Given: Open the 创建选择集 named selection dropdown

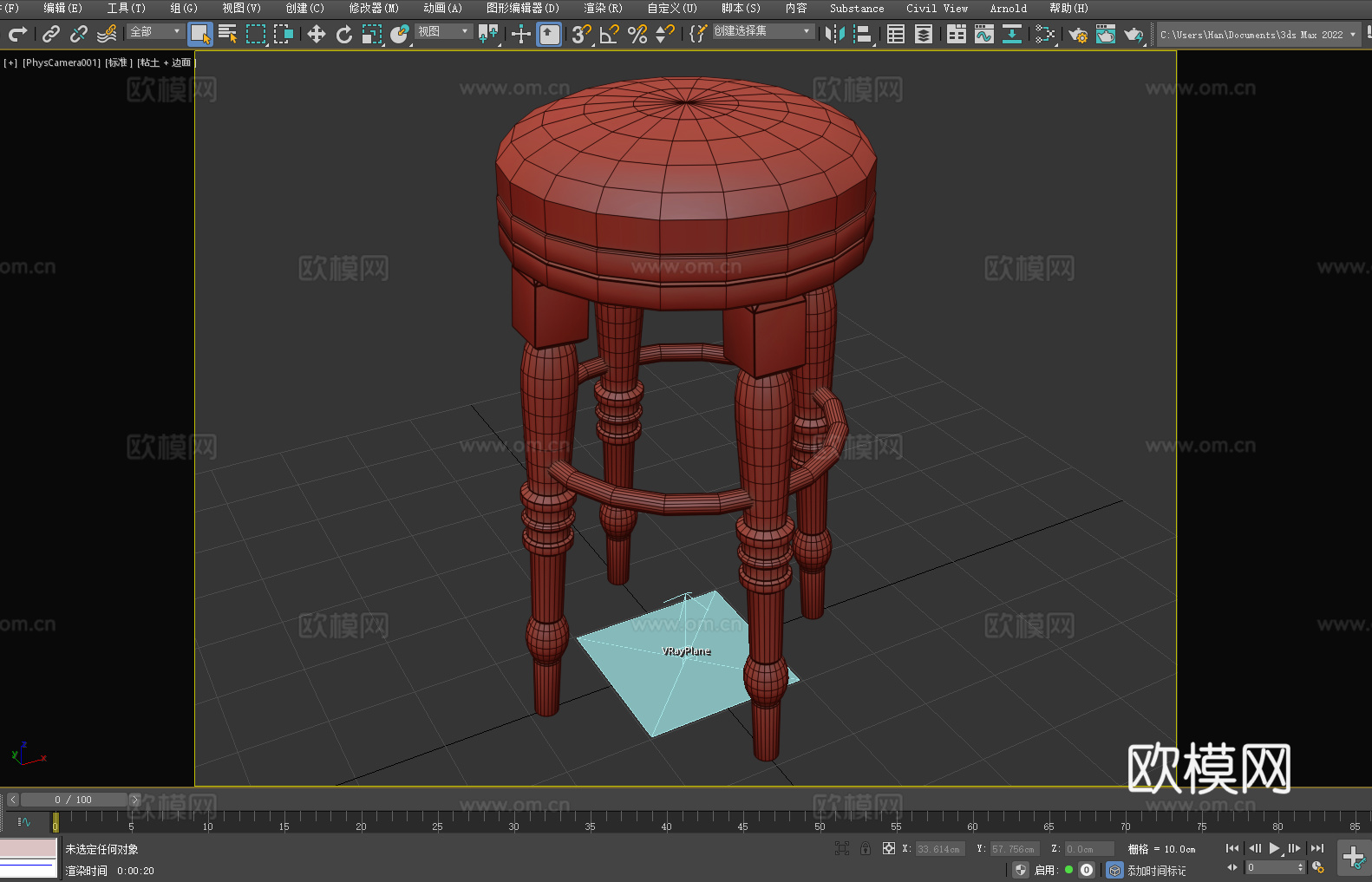Looking at the screenshot, I should coord(763,31).
